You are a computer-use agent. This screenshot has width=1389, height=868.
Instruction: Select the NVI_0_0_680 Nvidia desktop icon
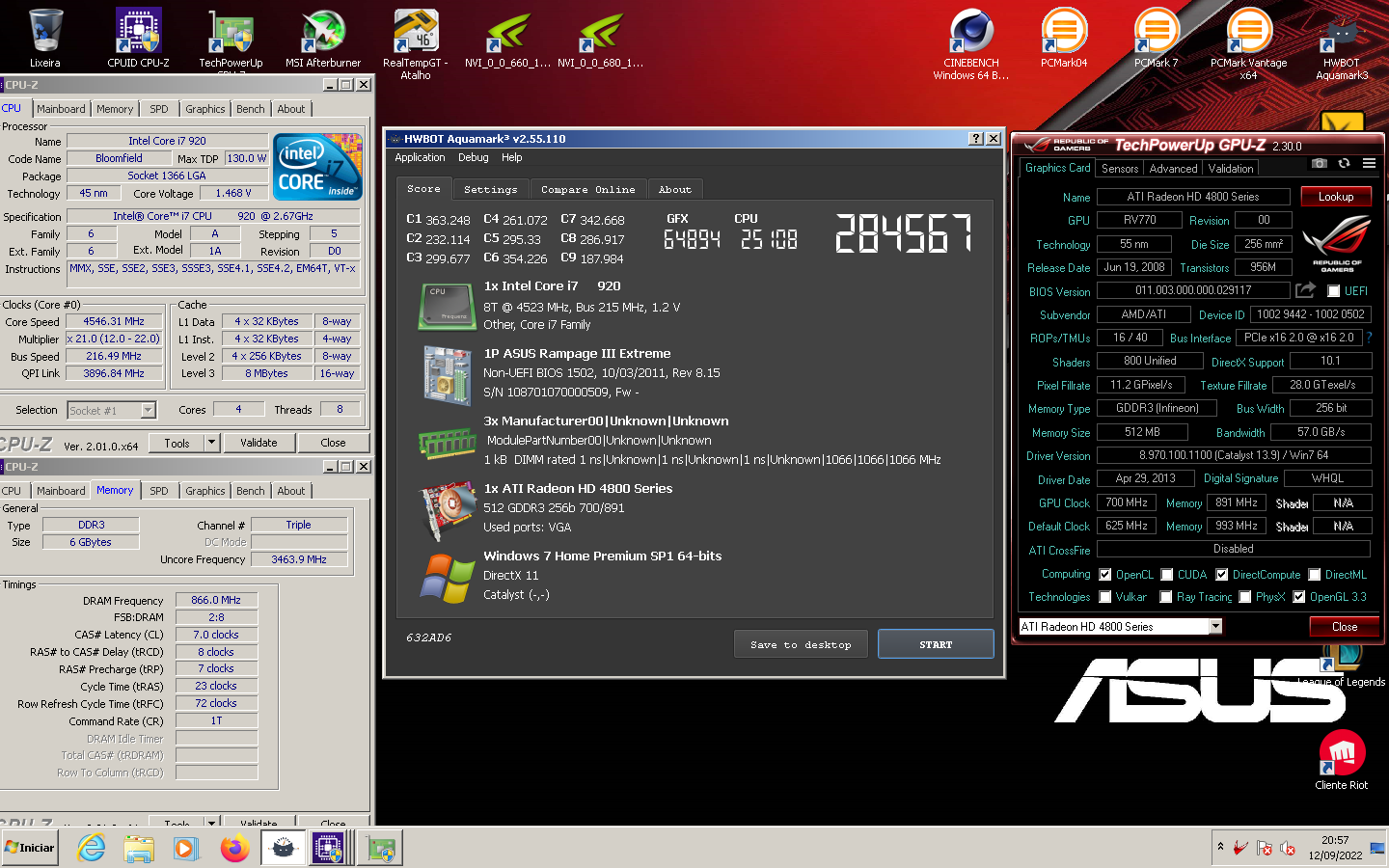click(601, 39)
